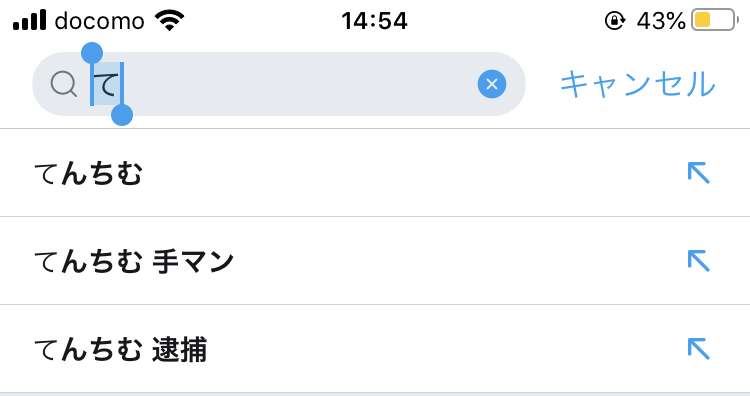Tap the battery indicator icon
This screenshot has width=750, height=396.
pos(715,20)
